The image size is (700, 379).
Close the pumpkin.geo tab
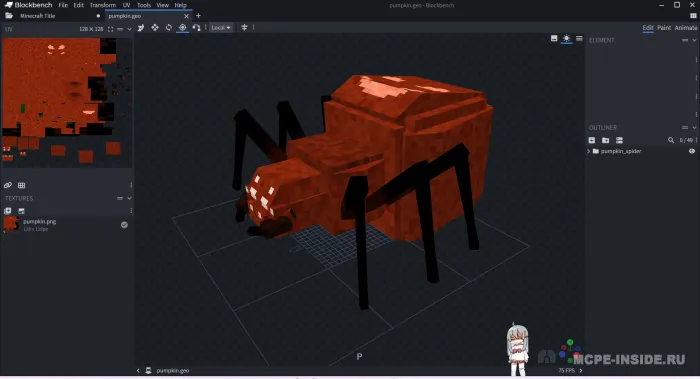coord(186,16)
